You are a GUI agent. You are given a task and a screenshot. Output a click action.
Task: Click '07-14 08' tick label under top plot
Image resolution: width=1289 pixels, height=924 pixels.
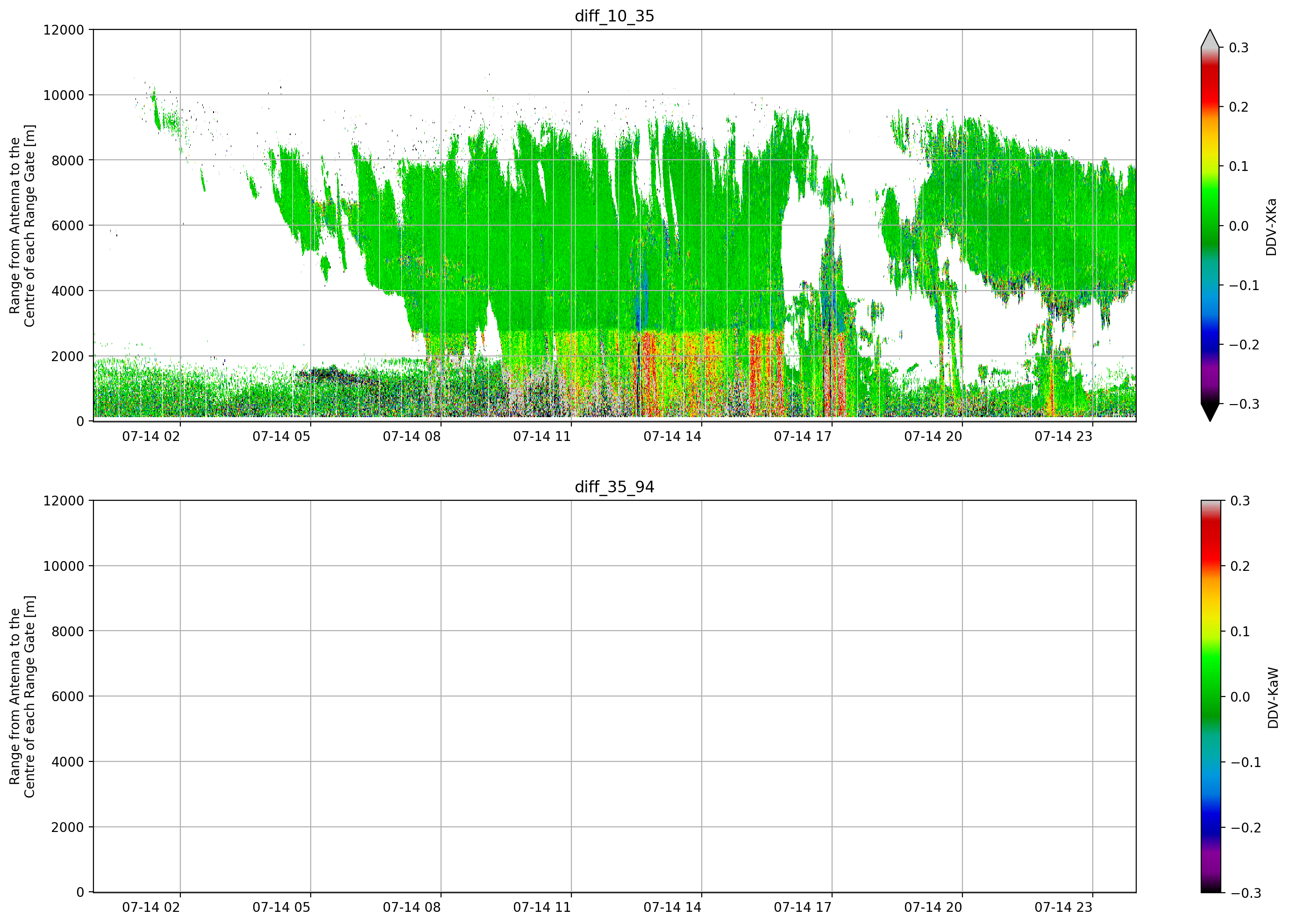coord(412,436)
